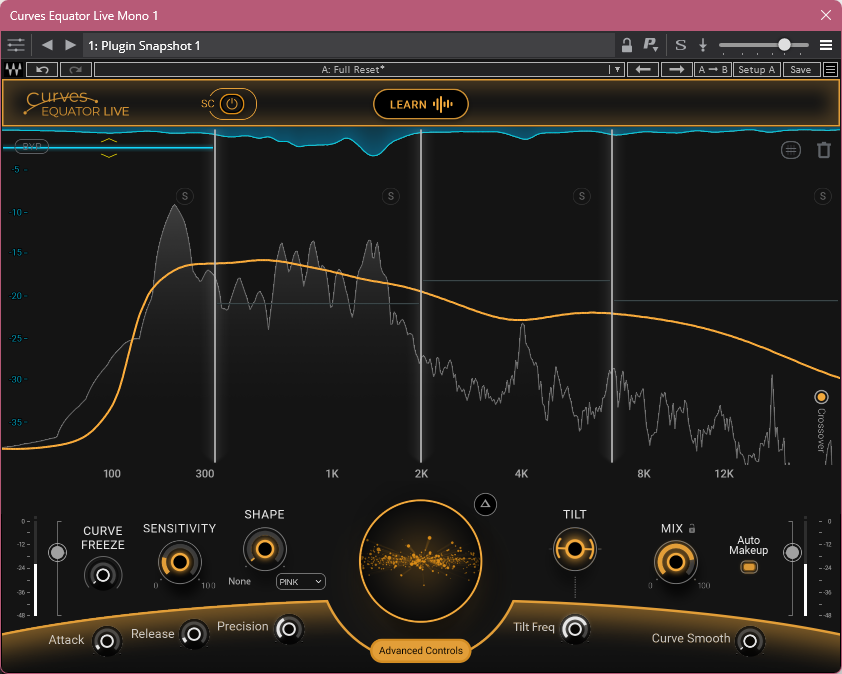This screenshot has height=674, width=842.
Task: Open the host bar hamburger menu
Action: (x=826, y=45)
